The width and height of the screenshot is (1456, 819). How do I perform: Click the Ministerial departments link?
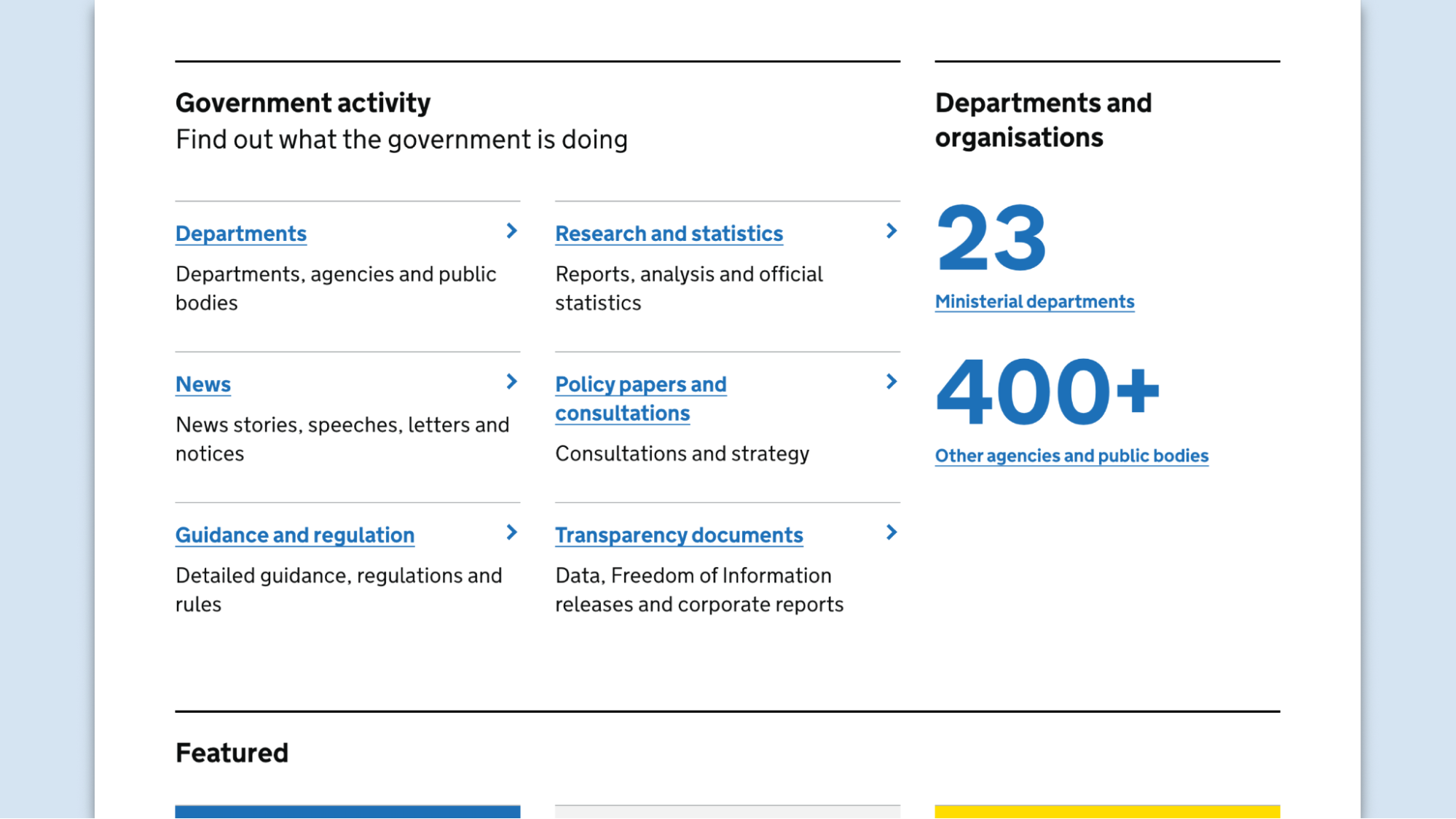point(1034,301)
